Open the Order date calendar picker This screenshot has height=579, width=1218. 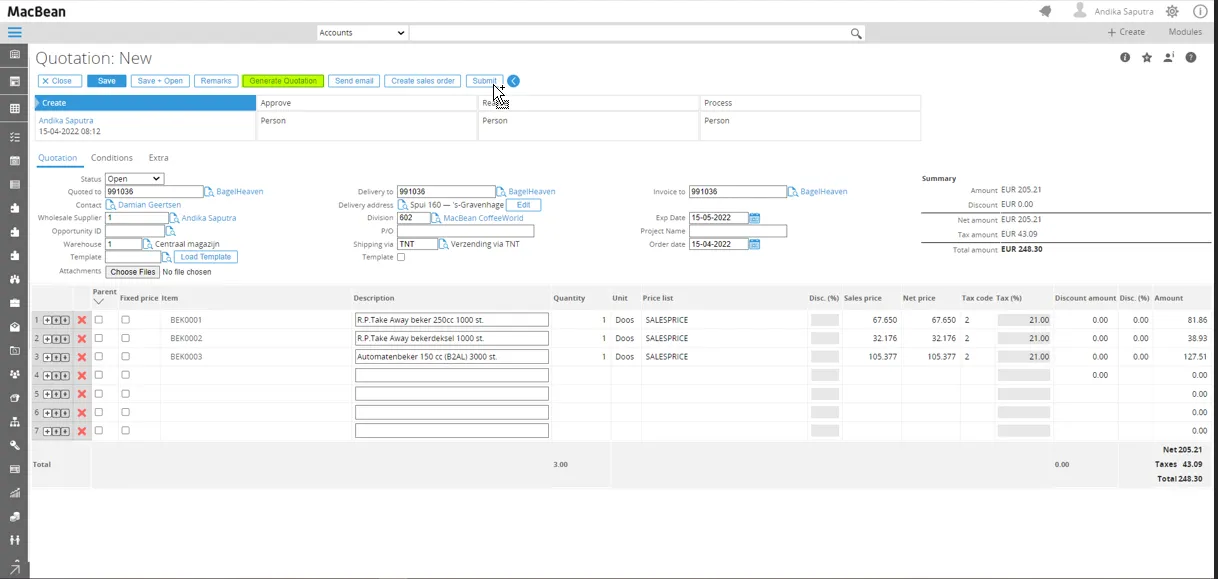click(755, 244)
